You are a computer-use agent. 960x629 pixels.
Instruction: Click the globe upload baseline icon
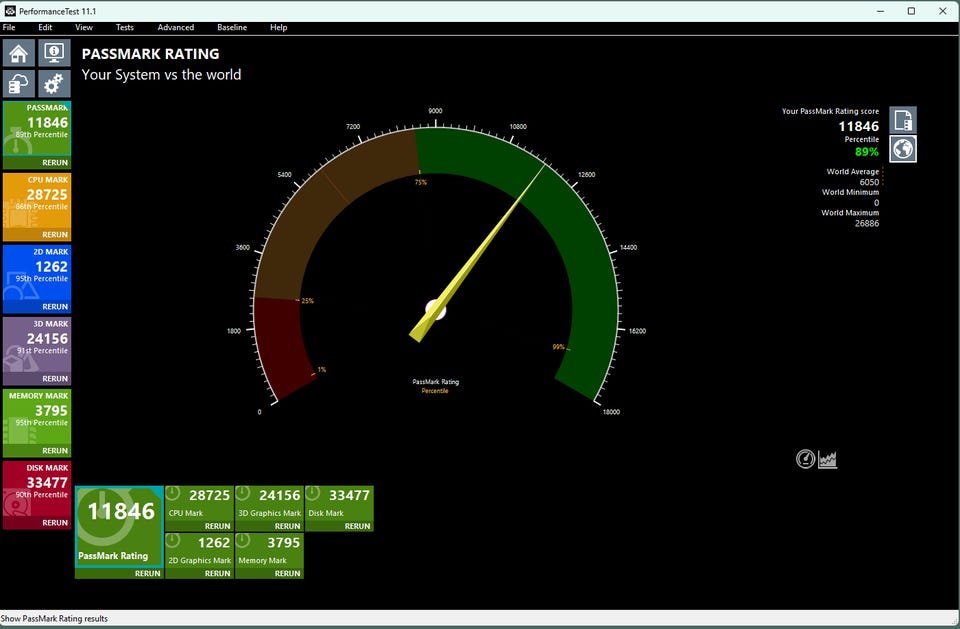tap(903, 149)
